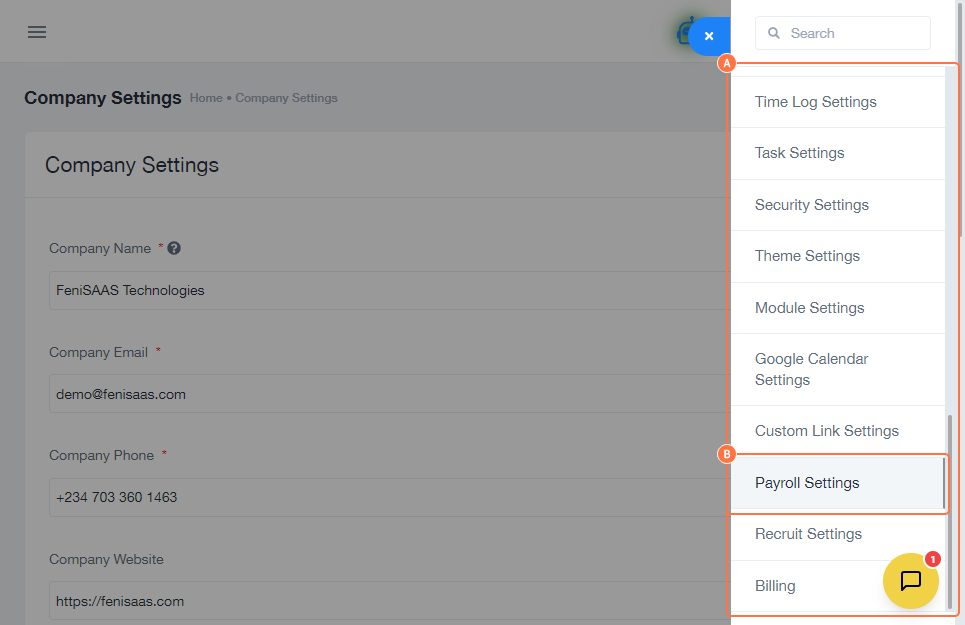Select the Payroll Settings item
The width and height of the screenshot is (965, 625).
807,483
